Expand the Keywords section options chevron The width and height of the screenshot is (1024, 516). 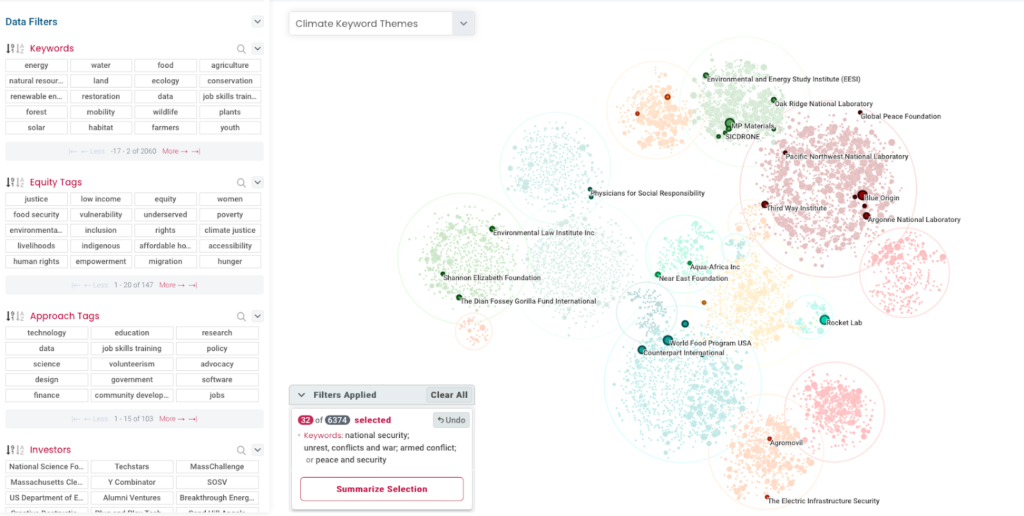coord(257,48)
